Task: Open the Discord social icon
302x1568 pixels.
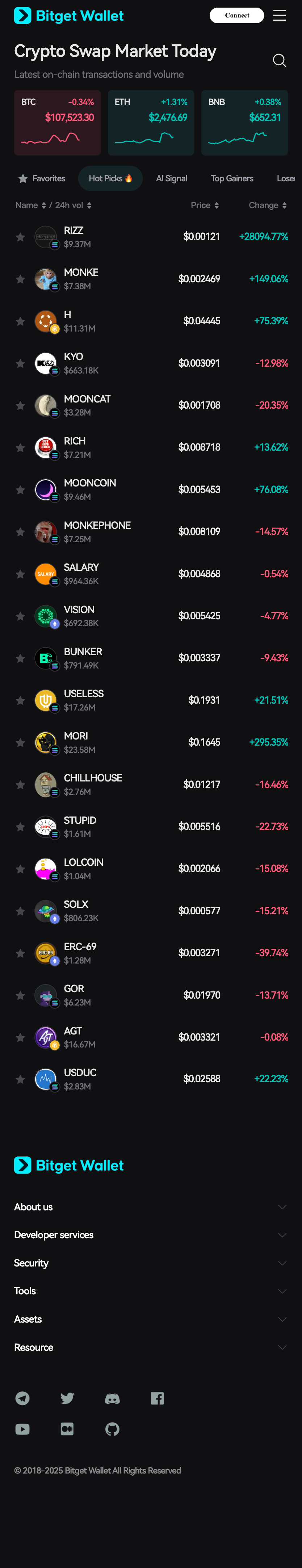Action: point(113,1398)
